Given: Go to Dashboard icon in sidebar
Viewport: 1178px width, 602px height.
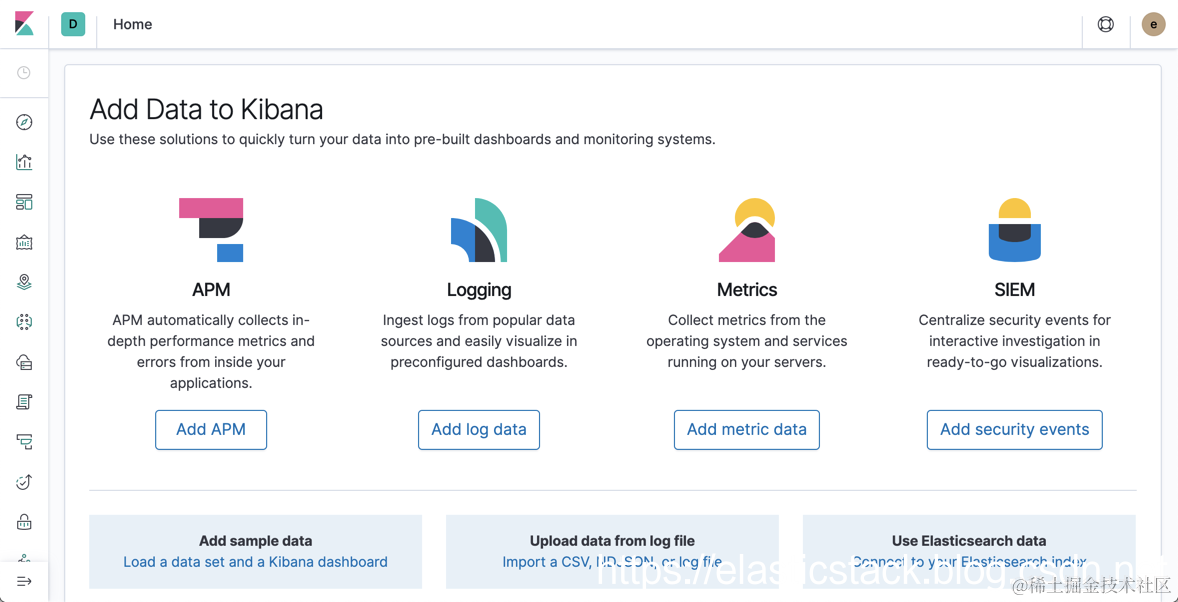Looking at the screenshot, I should click(24, 202).
